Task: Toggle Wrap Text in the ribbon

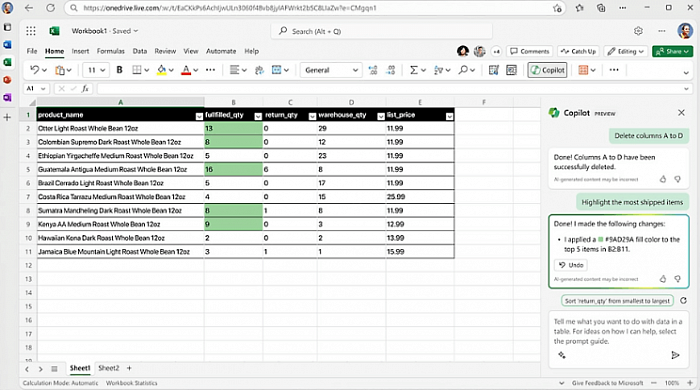Action: tap(259, 70)
